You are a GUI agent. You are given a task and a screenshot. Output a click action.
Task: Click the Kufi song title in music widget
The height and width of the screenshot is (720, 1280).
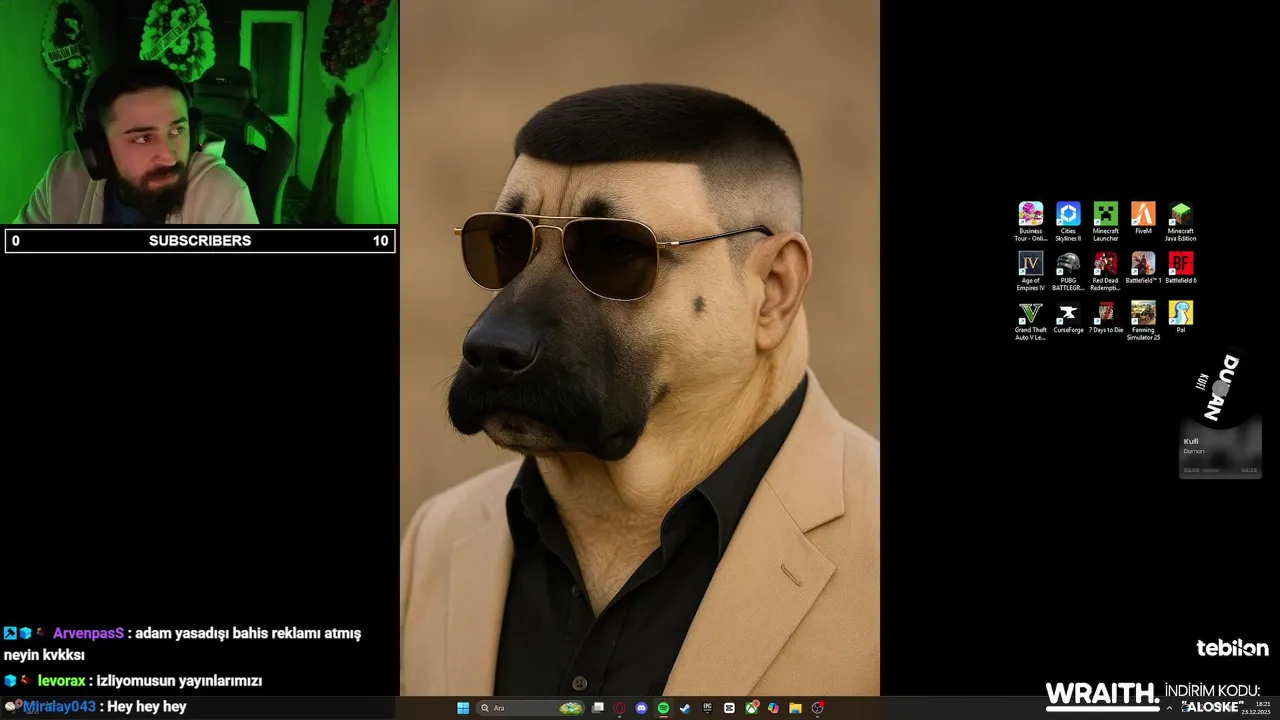tap(1191, 441)
